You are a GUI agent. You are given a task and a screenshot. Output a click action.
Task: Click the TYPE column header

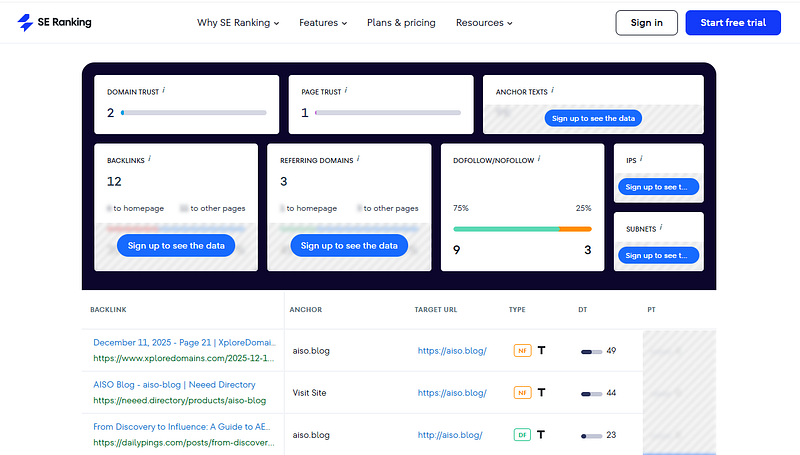[x=517, y=310]
